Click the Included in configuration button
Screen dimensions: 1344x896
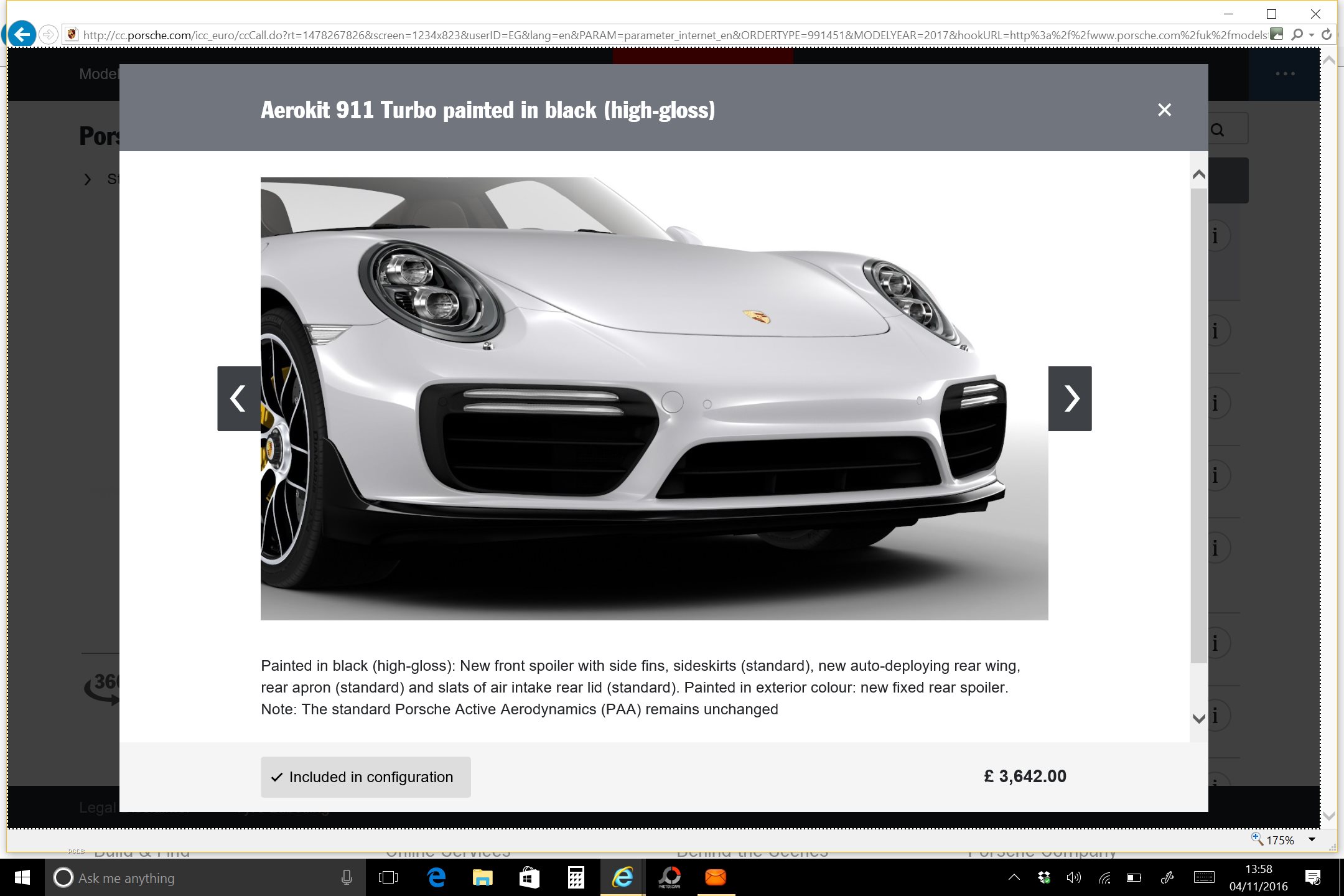tap(366, 777)
